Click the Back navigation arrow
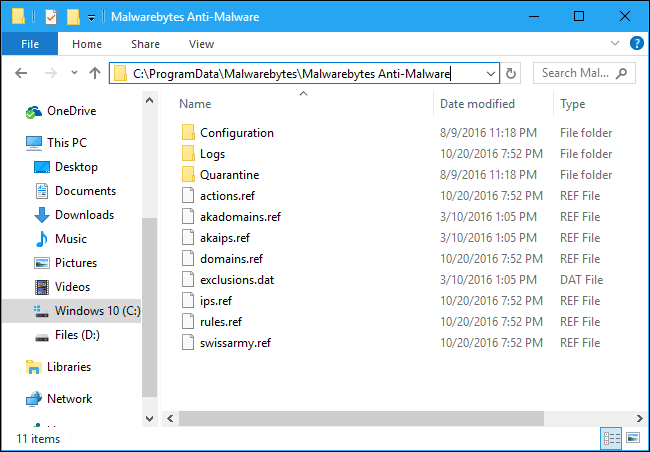The width and height of the screenshot is (650, 452). 22,73
